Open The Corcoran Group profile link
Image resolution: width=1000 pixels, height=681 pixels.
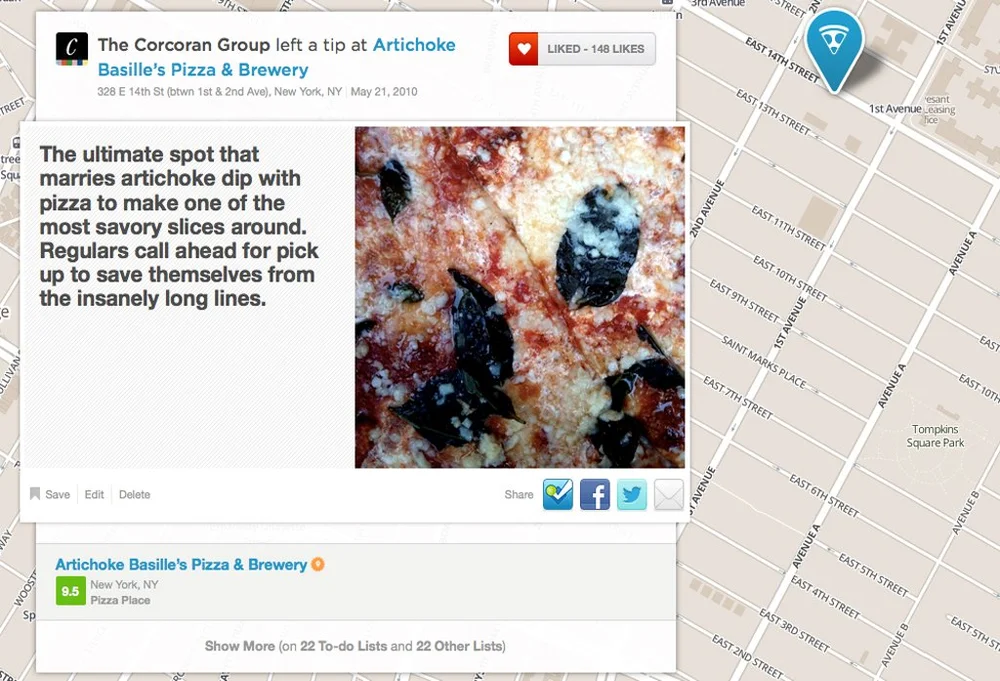(x=184, y=45)
